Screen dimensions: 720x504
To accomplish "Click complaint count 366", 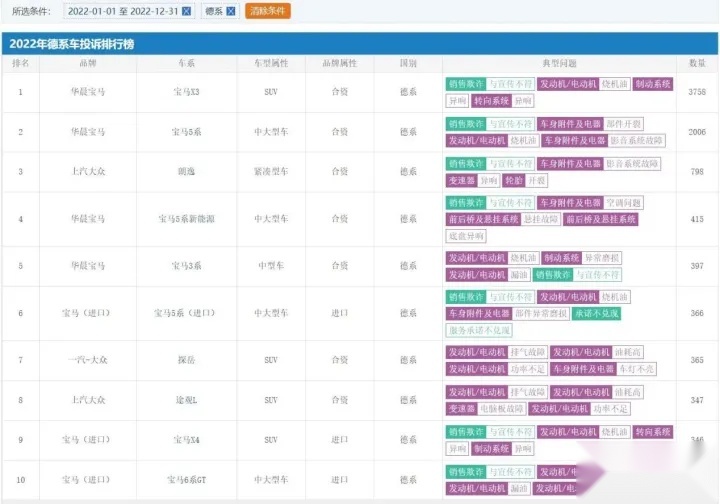I will (x=697, y=313).
